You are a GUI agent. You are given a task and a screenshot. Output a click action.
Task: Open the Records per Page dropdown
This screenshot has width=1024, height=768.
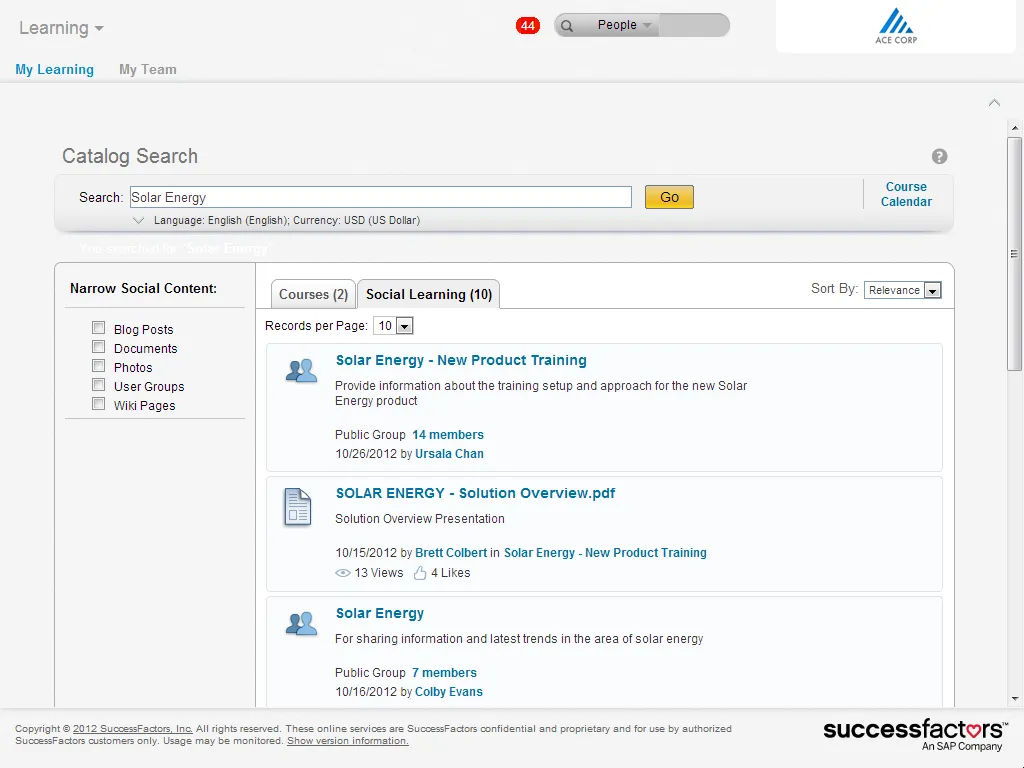(x=393, y=326)
